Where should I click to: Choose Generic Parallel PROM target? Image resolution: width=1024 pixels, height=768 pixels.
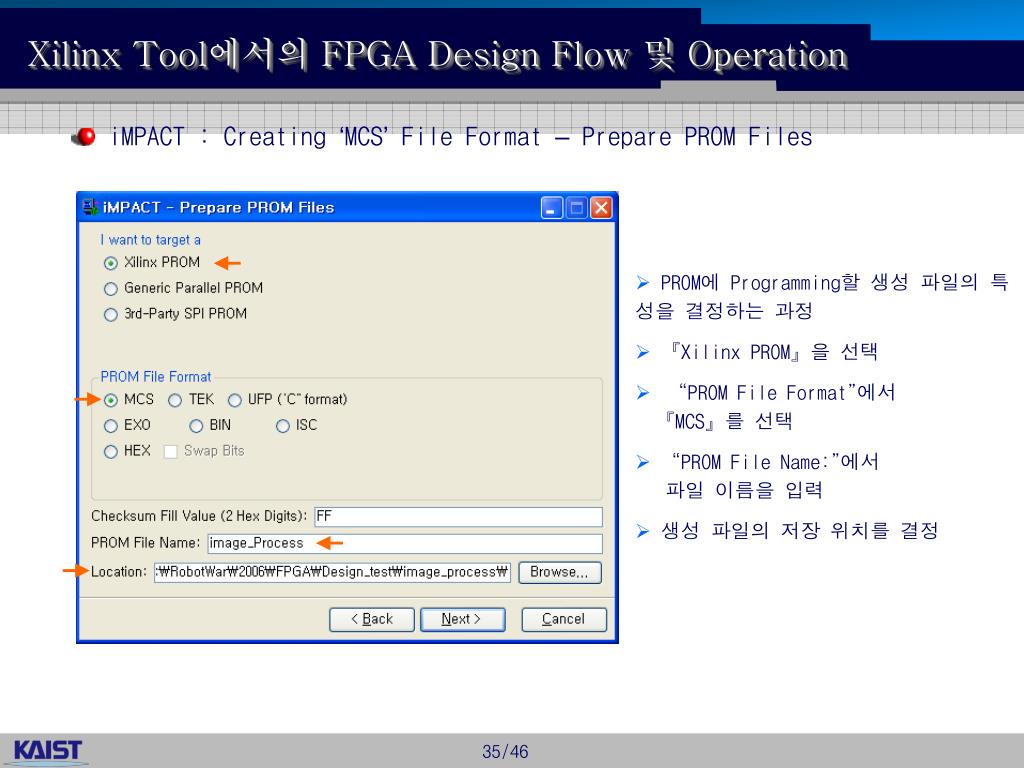pyautogui.click(x=110, y=289)
